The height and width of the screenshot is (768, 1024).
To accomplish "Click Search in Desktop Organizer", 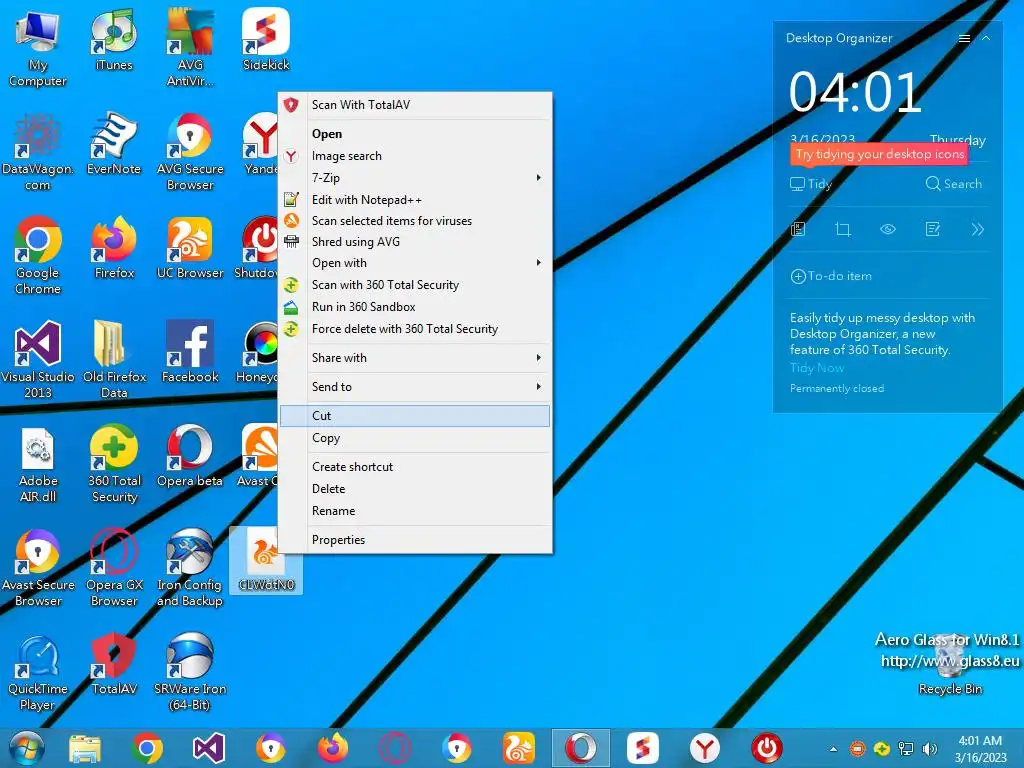I will 953,184.
